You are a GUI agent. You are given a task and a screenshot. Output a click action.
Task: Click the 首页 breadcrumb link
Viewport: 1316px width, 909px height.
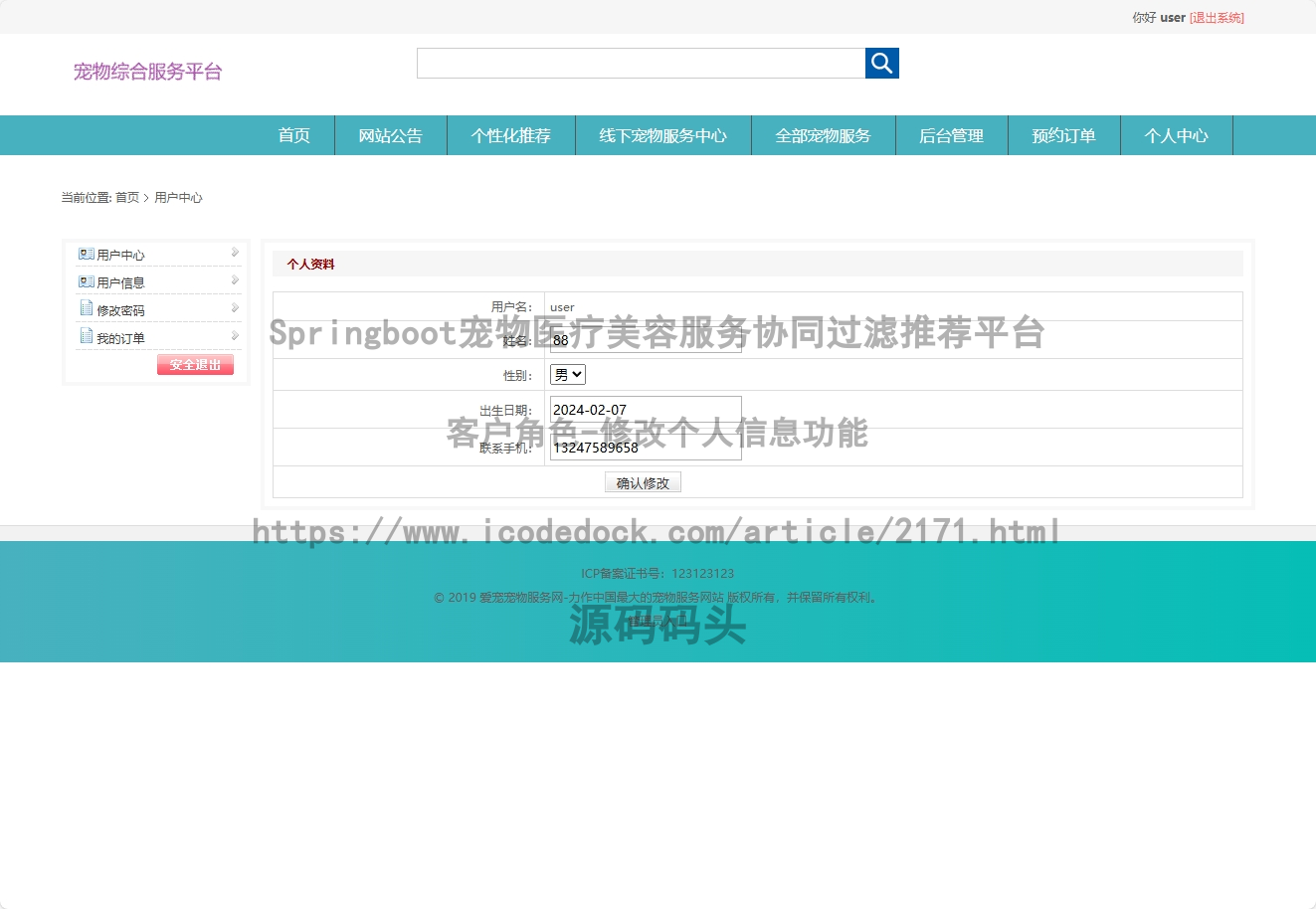pos(127,198)
